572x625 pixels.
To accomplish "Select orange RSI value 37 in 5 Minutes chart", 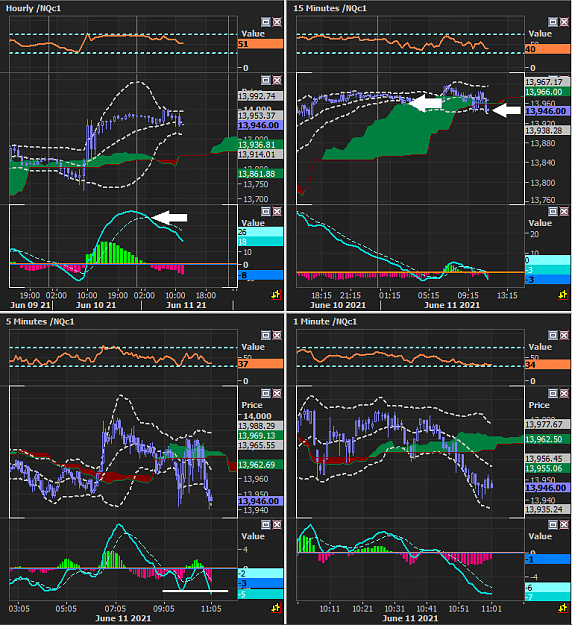I will click(261, 364).
